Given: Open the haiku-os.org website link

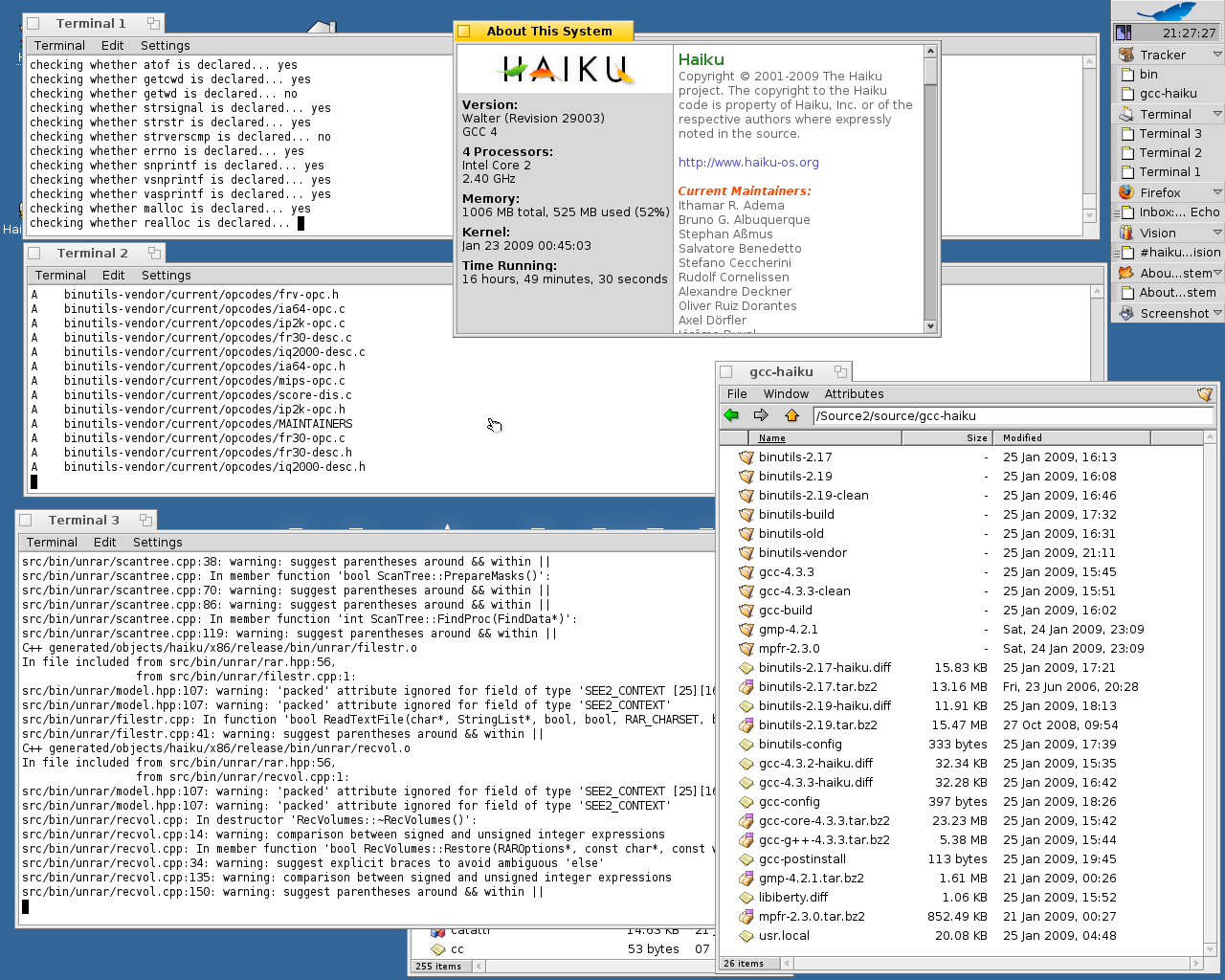Looking at the screenshot, I should pos(748,163).
